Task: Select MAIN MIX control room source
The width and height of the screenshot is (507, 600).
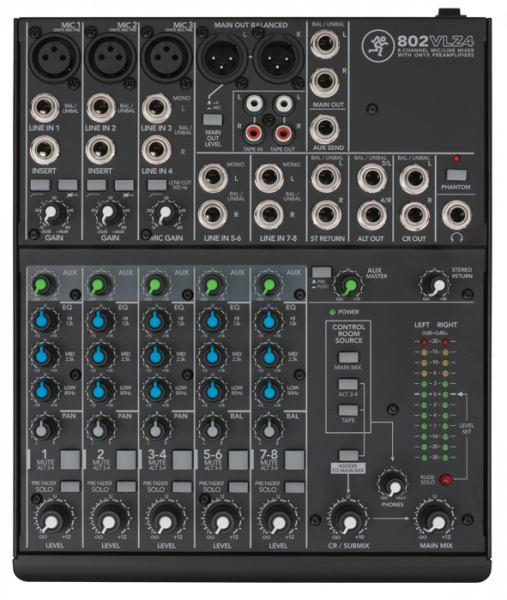Action: [x=348, y=357]
